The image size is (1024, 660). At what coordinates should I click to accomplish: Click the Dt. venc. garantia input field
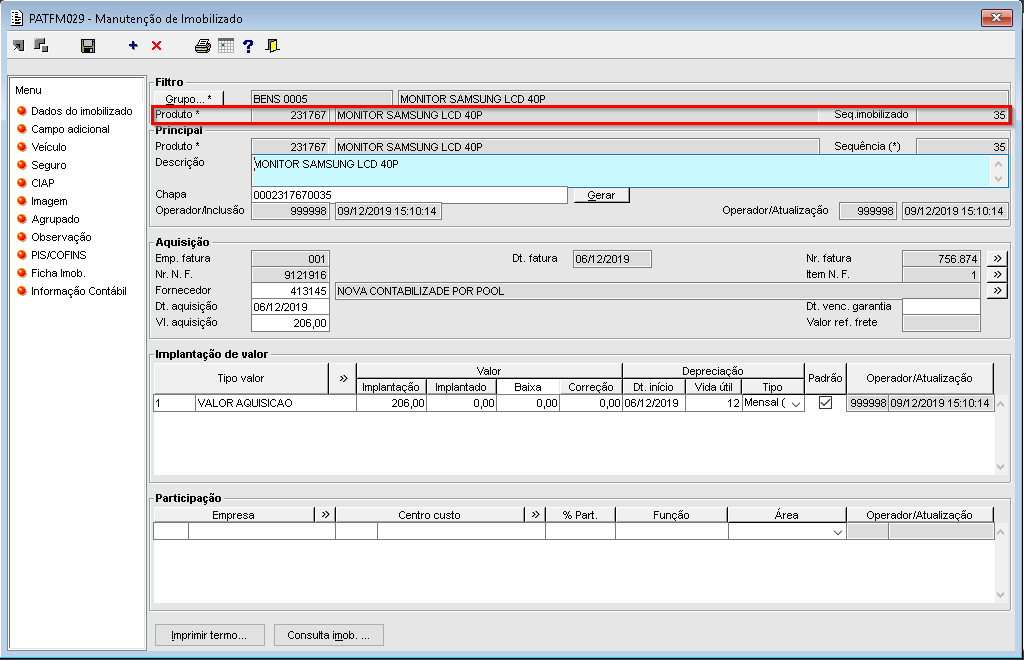pos(940,307)
